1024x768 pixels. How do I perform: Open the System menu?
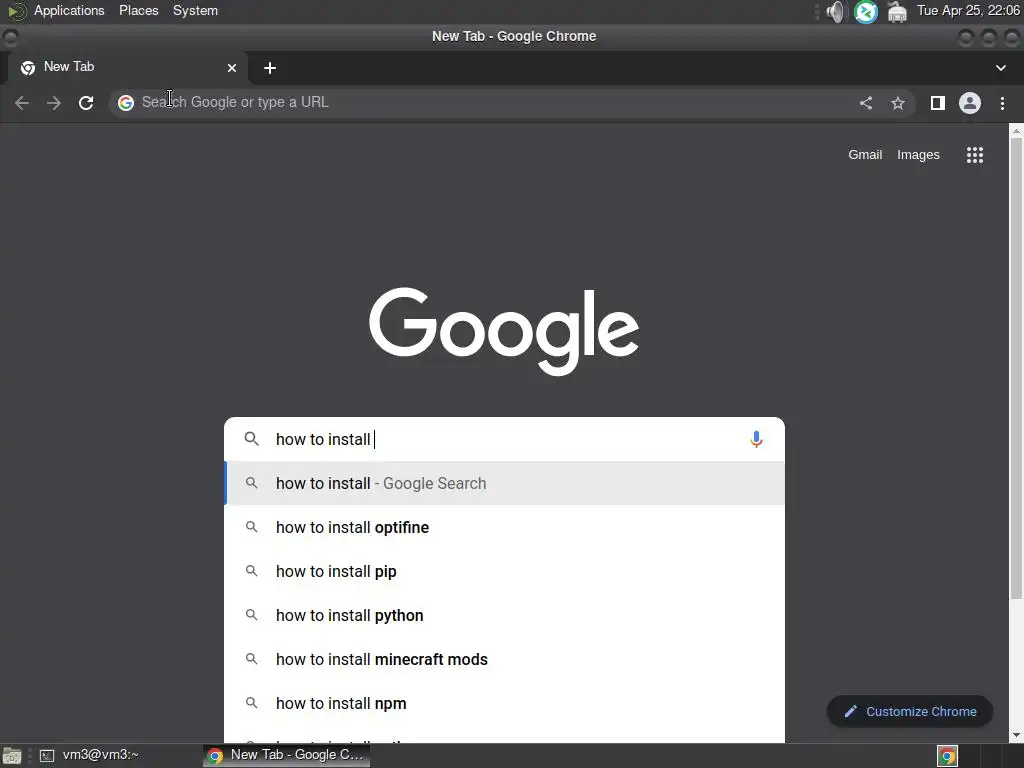[195, 10]
